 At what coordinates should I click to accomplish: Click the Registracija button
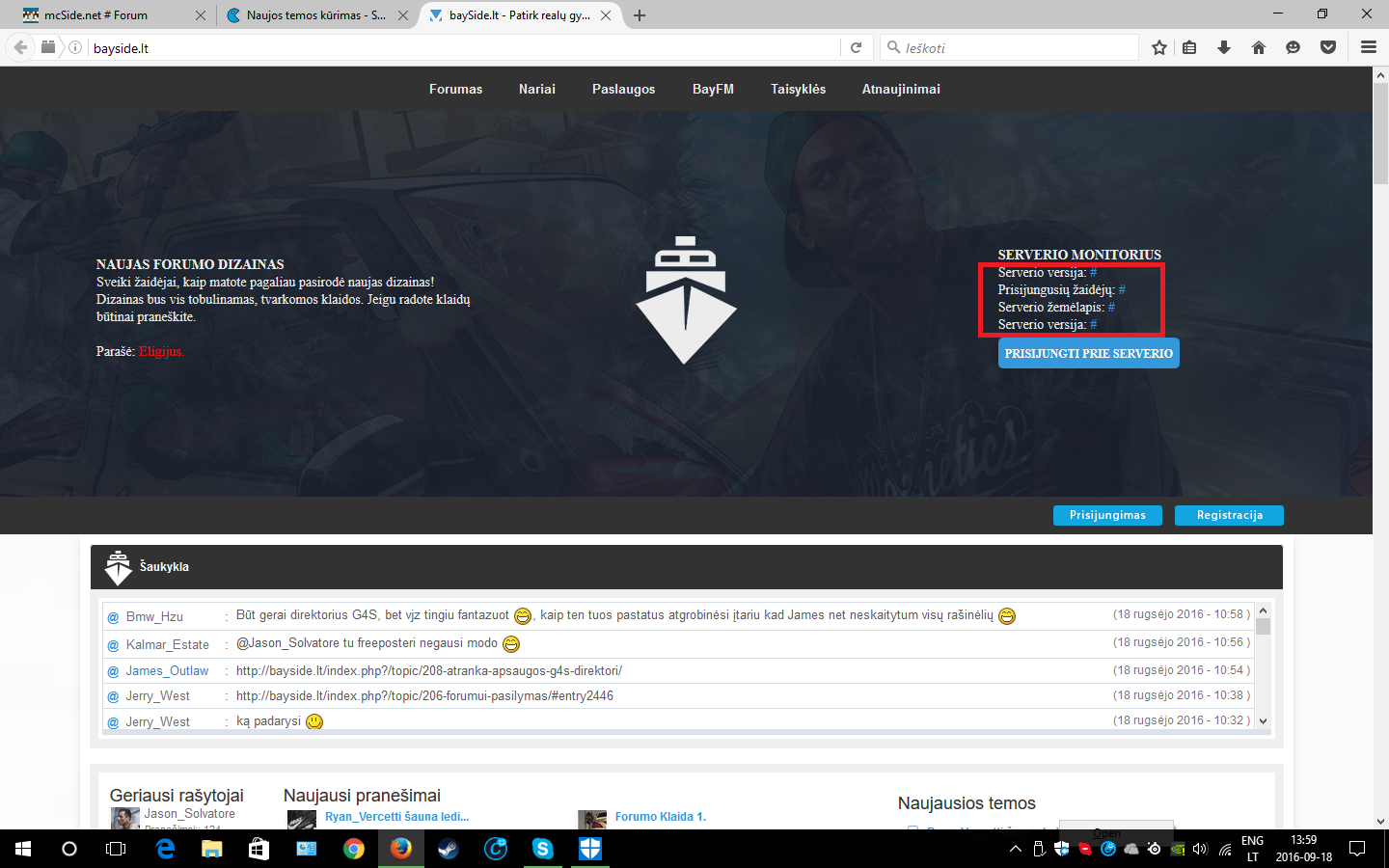pos(1229,515)
